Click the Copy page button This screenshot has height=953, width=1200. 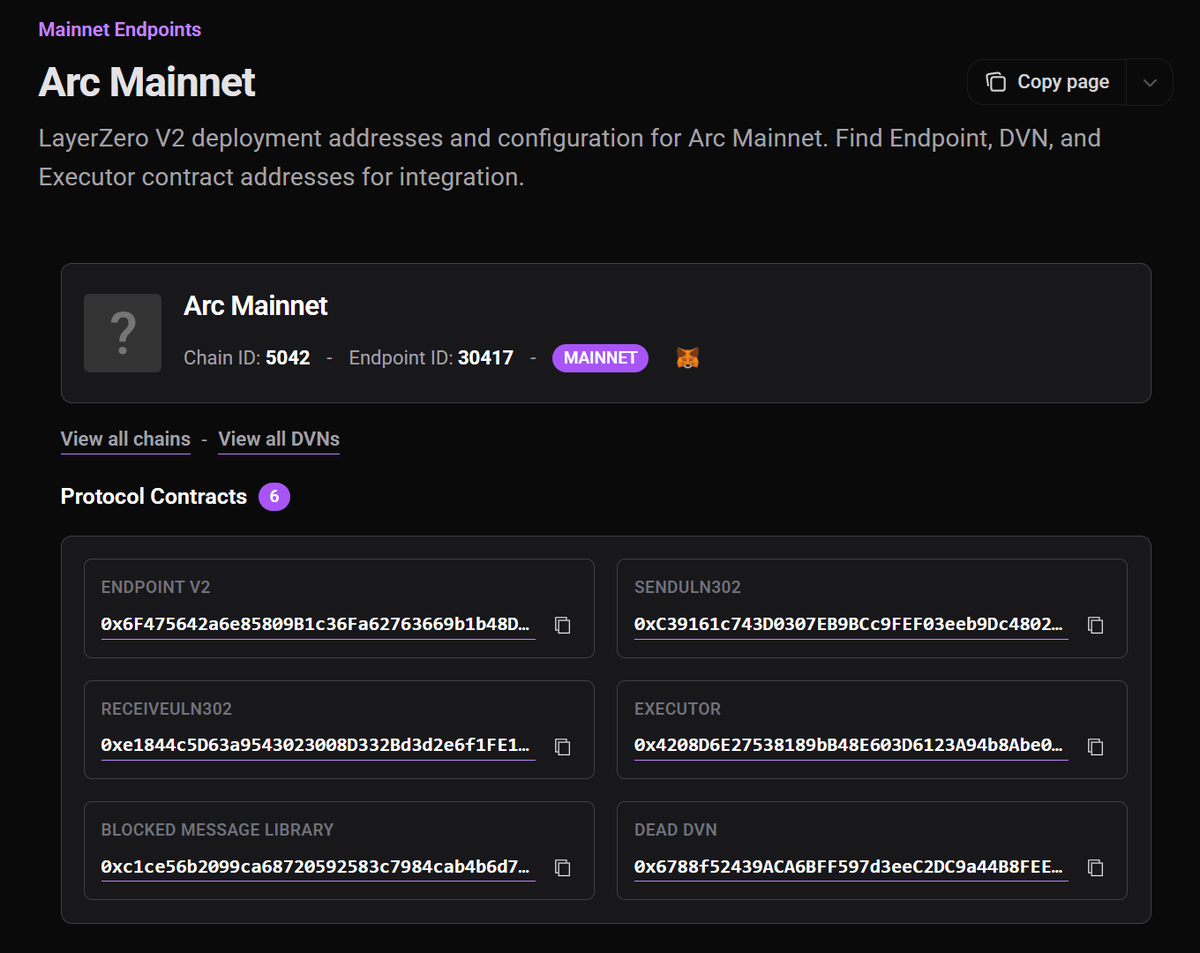pyautogui.click(x=1047, y=82)
